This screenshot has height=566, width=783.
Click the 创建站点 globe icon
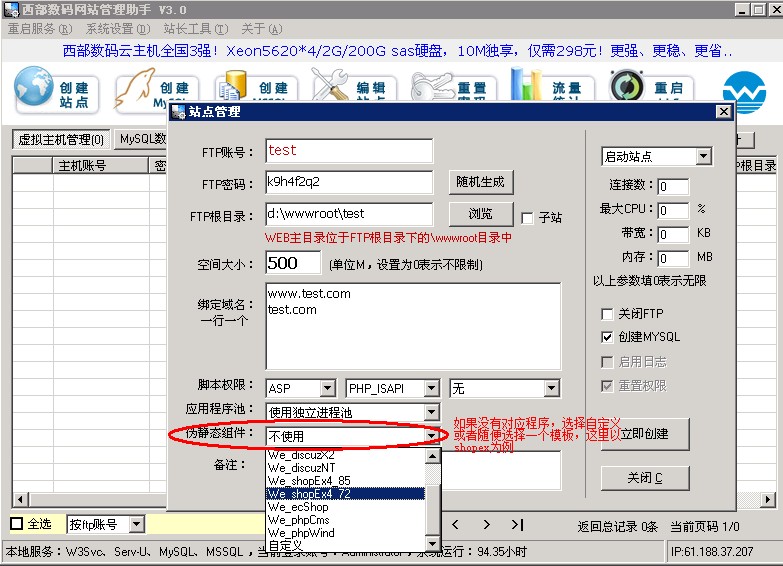point(36,89)
